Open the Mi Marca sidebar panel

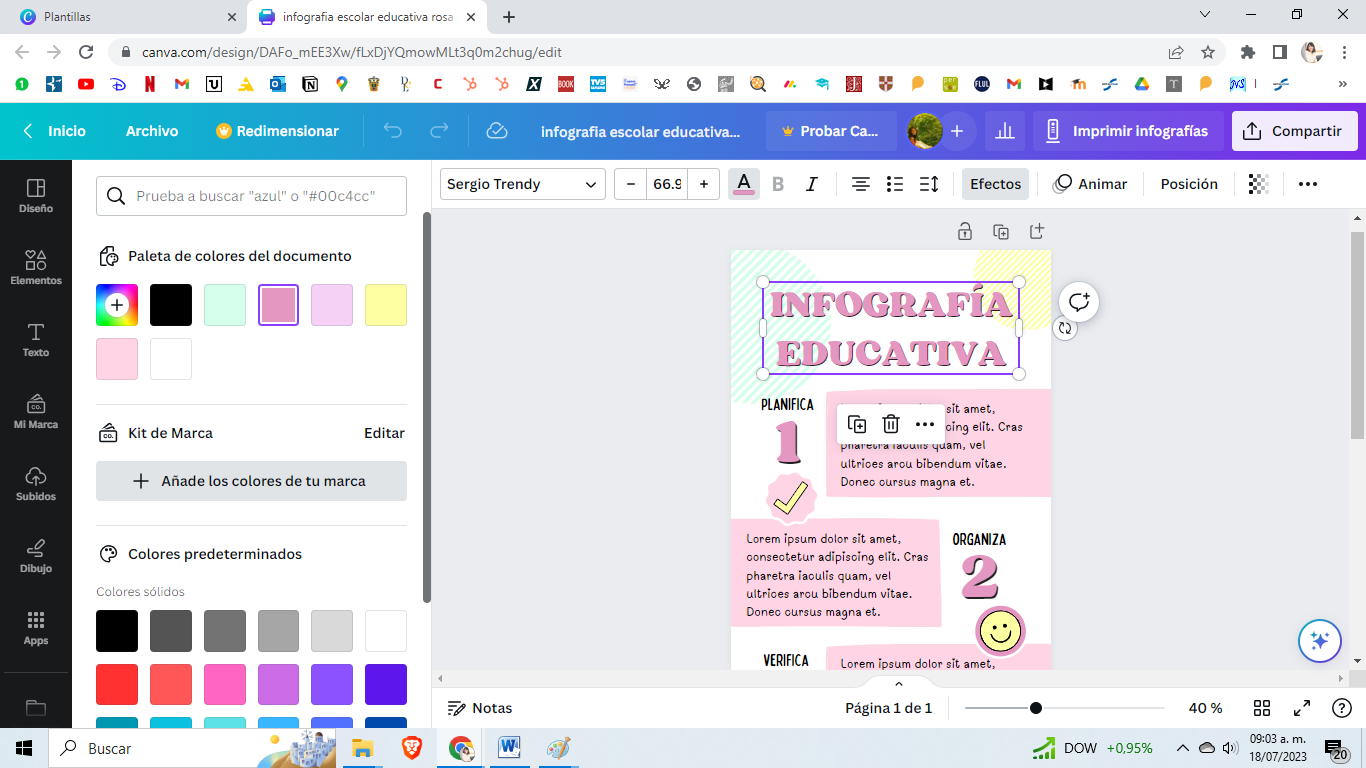(36, 412)
